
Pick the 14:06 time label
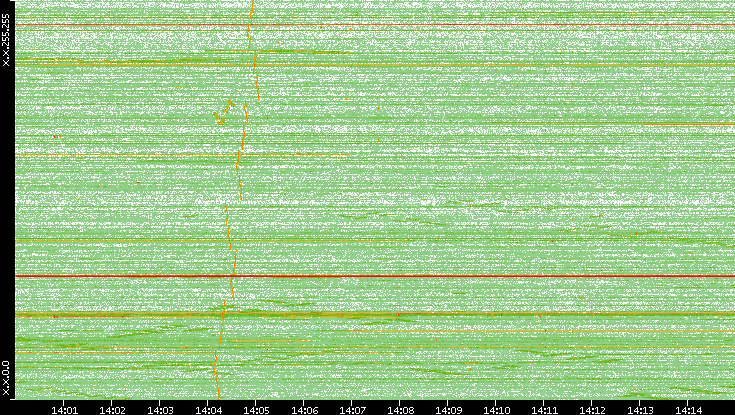pos(304,410)
